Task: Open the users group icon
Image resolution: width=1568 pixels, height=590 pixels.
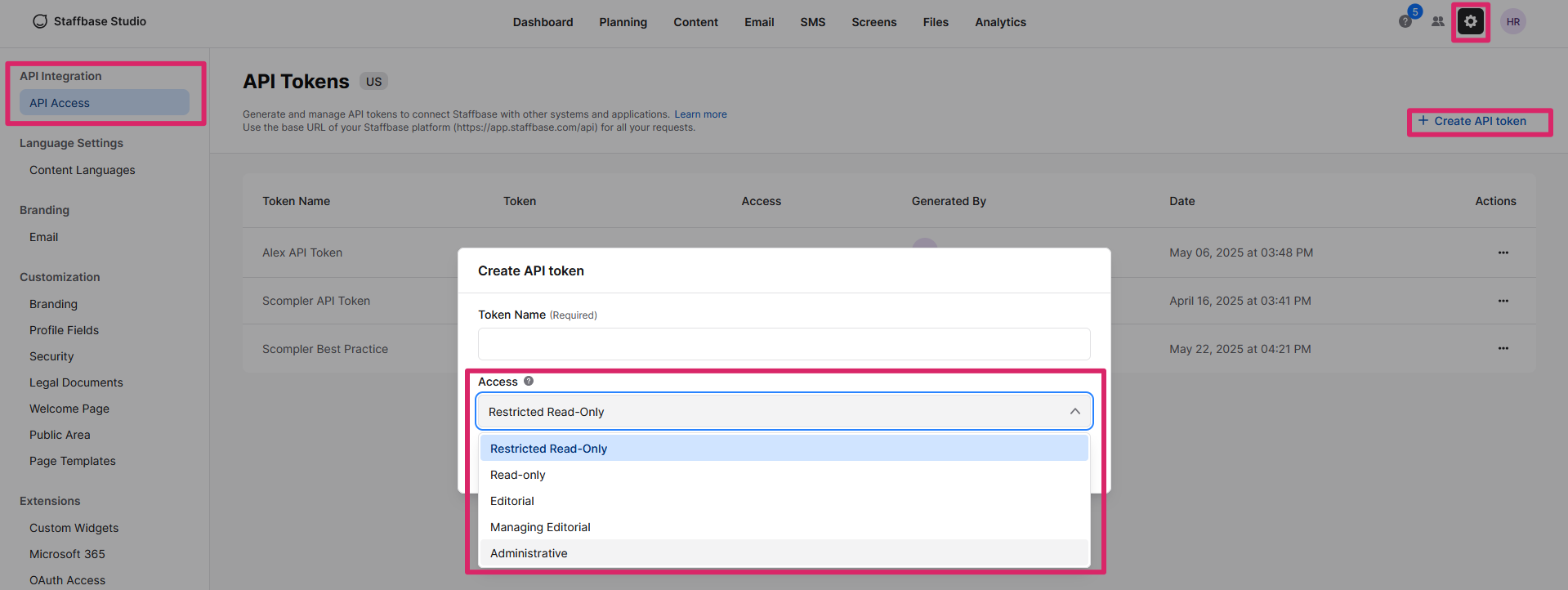Action: pyautogui.click(x=1437, y=22)
